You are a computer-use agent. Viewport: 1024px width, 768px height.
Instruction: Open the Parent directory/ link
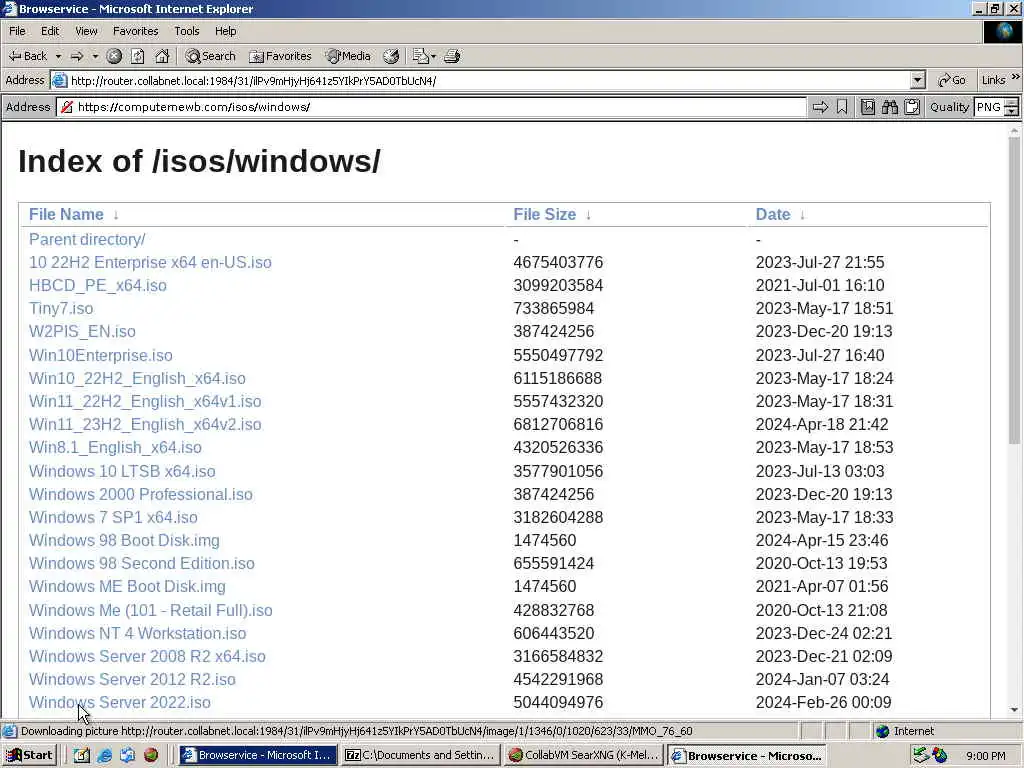click(x=87, y=239)
